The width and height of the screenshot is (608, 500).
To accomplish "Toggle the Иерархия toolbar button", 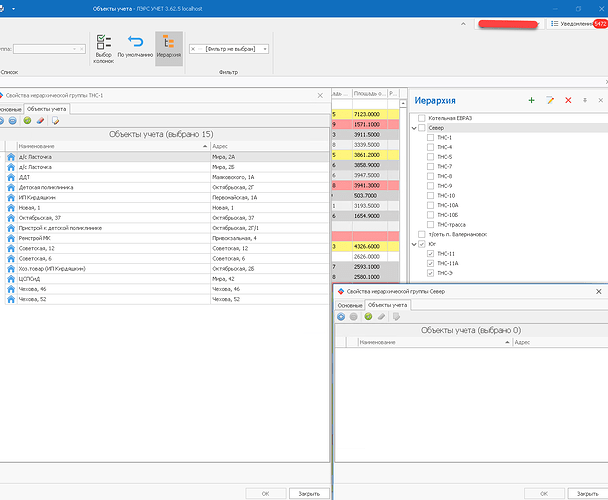I will [168, 44].
